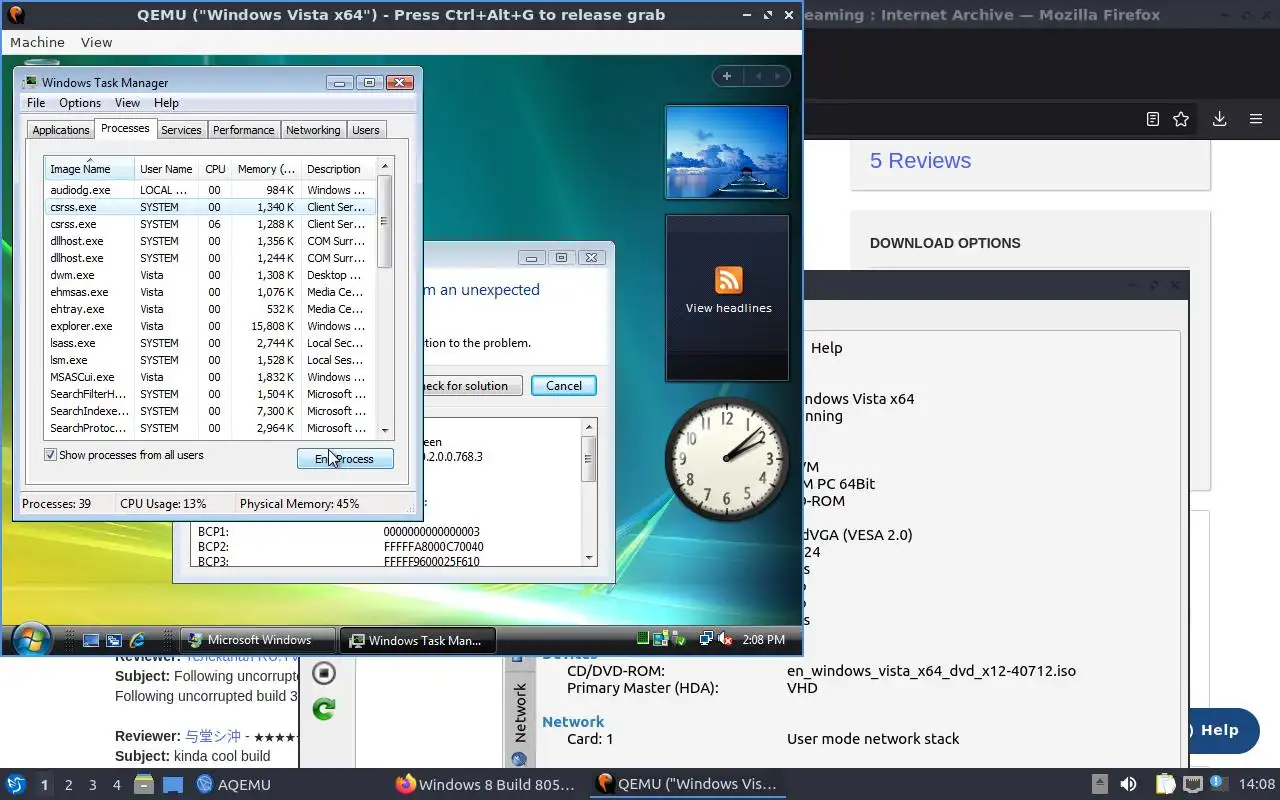Viewport: 1280px width, 800px height.
Task: Open the Task Manager Options menu
Action: click(x=80, y=103)
